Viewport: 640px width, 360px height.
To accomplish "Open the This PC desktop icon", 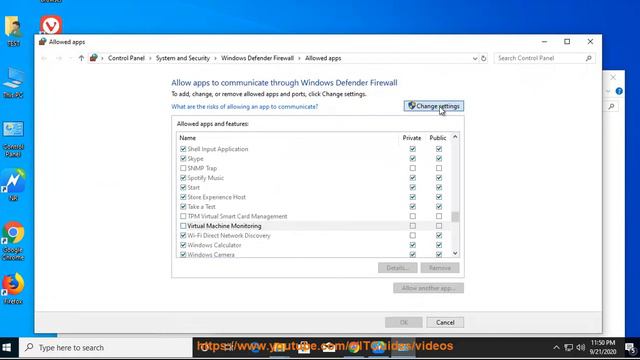I will tap(13, 83).
